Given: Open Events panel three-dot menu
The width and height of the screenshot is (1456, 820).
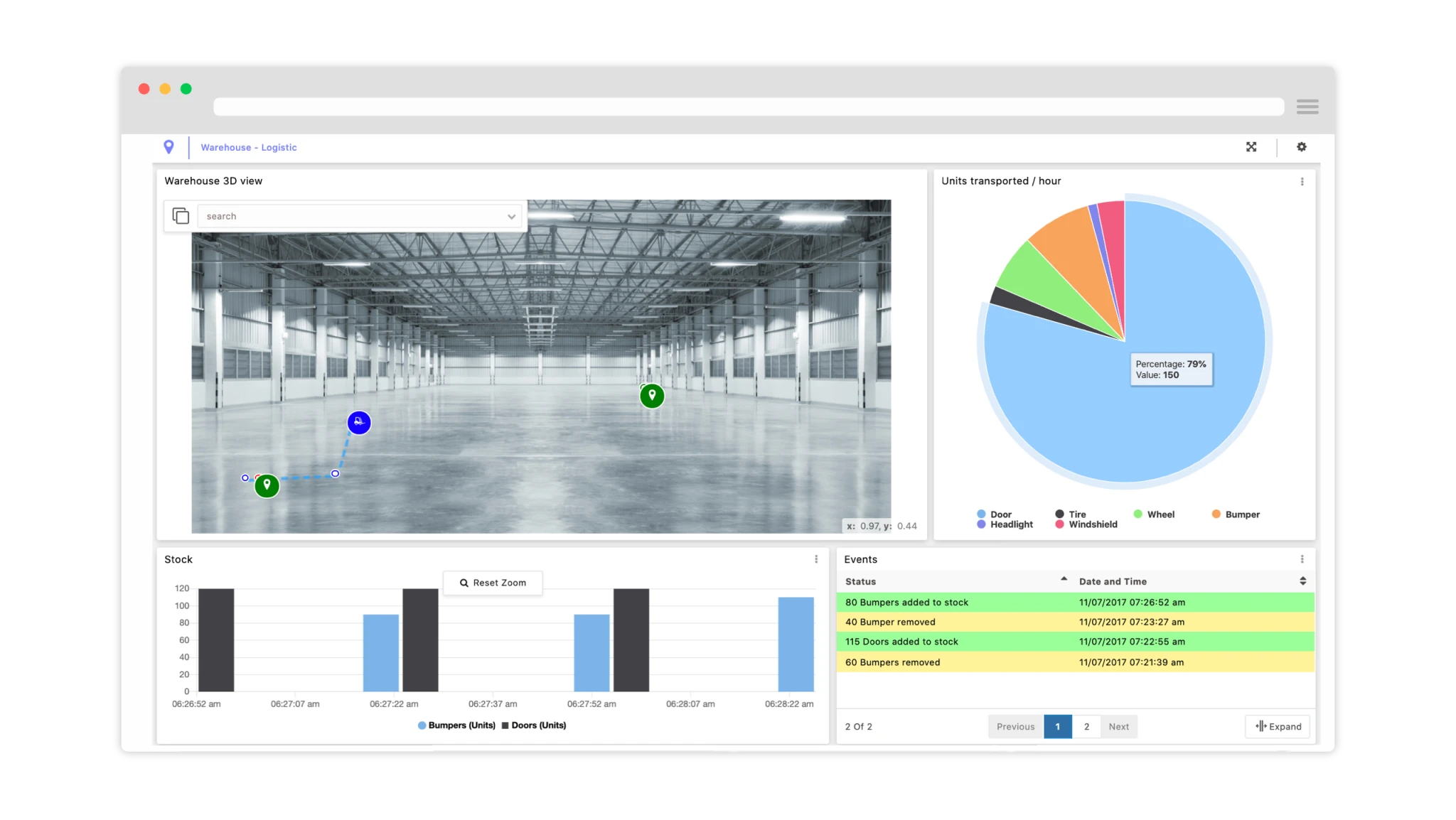Looking at the screenshot, I should (x=1302, y=560).
